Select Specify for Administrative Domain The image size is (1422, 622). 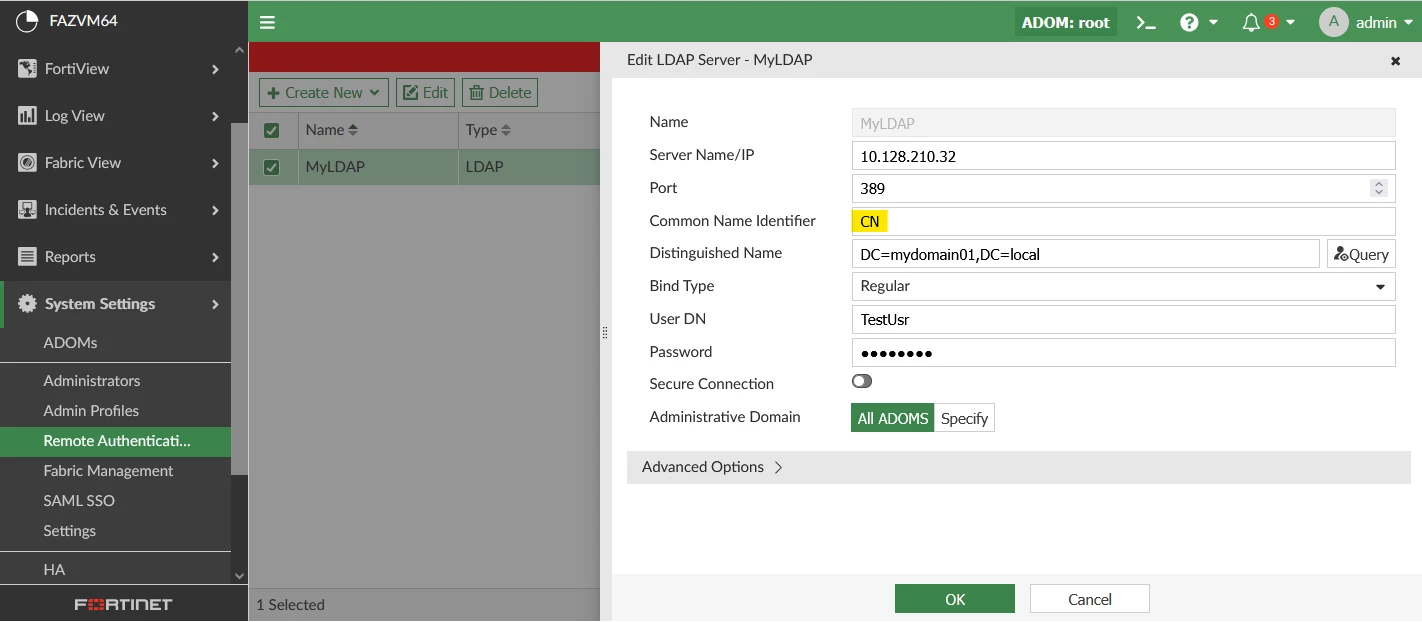(x=964, y=418)
